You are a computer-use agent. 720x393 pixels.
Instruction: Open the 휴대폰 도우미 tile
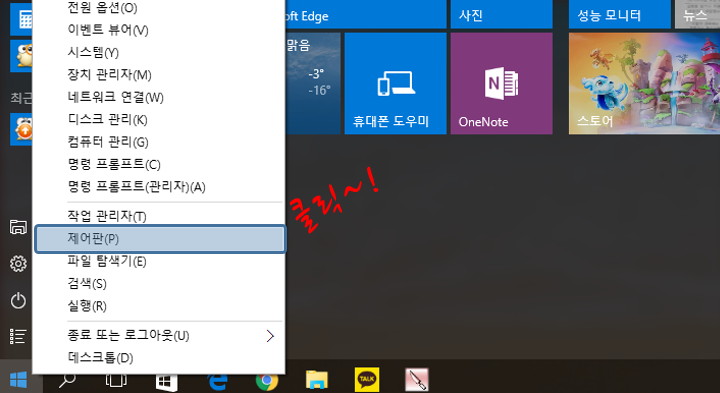click(x=395, y=84)
